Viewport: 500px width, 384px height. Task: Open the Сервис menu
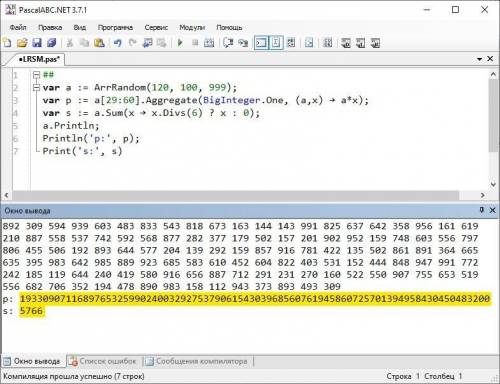coord(156,27)
